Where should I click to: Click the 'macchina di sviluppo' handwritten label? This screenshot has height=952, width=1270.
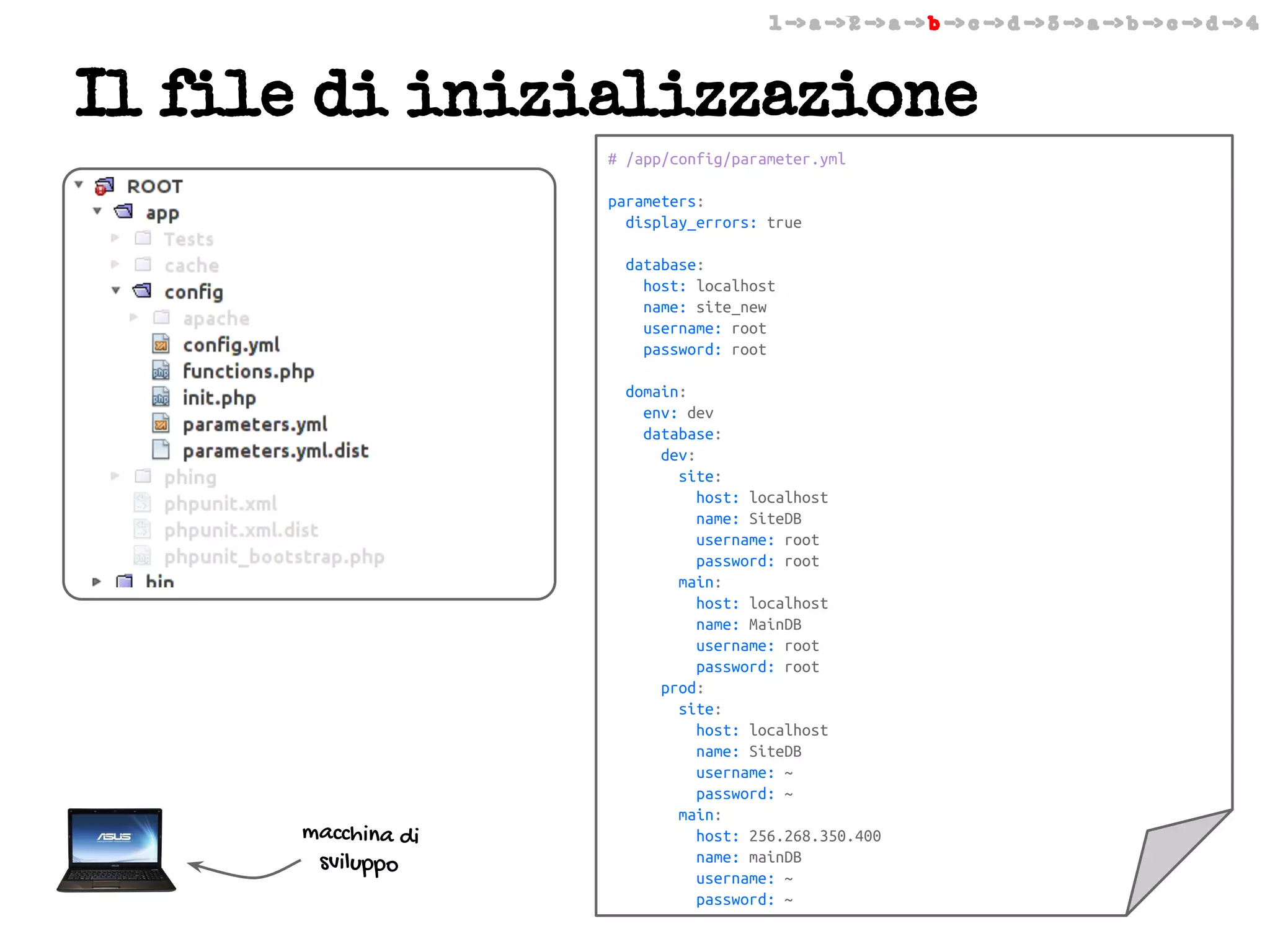pos(360,848)
